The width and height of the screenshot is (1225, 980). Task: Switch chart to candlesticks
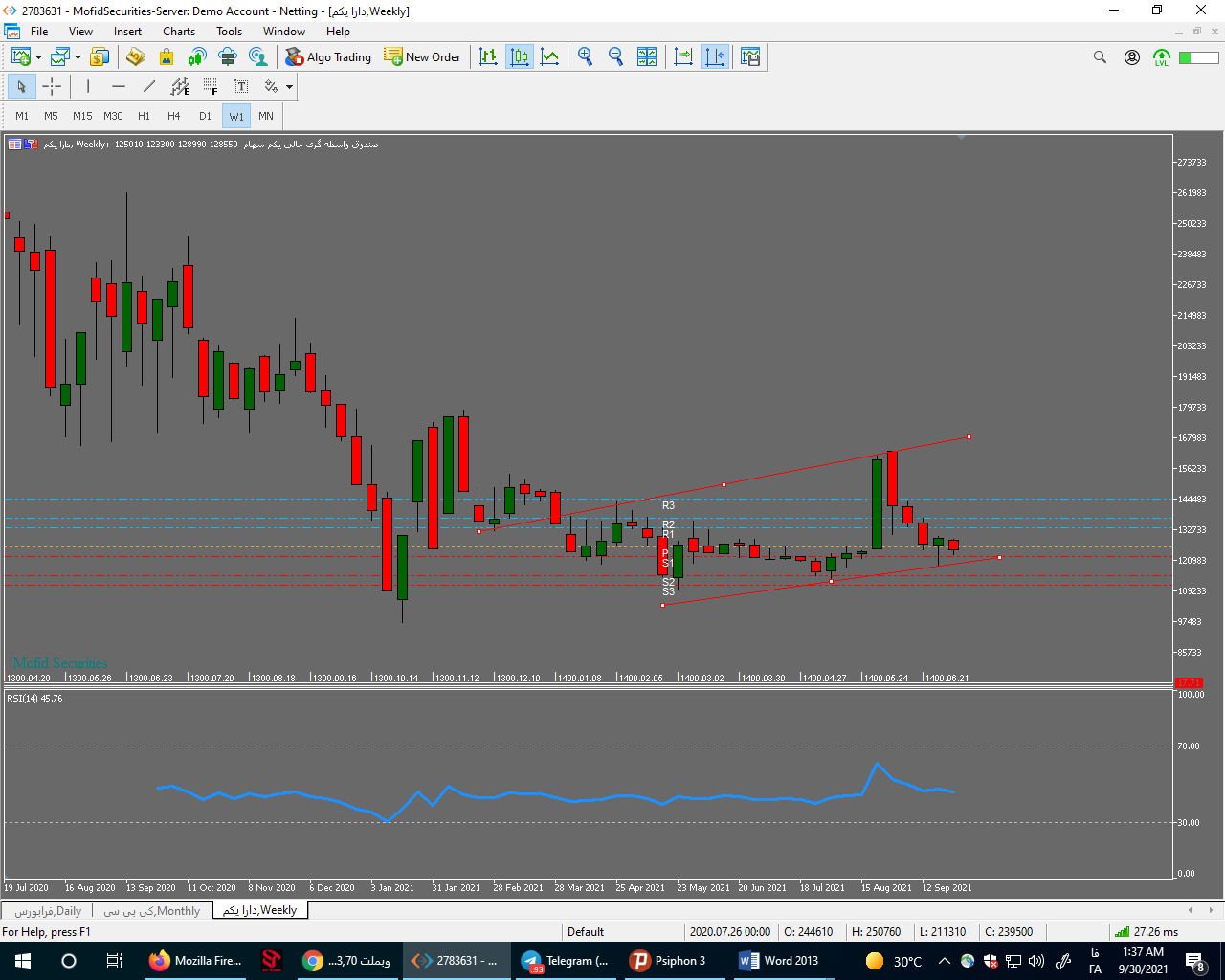point(520,57)
